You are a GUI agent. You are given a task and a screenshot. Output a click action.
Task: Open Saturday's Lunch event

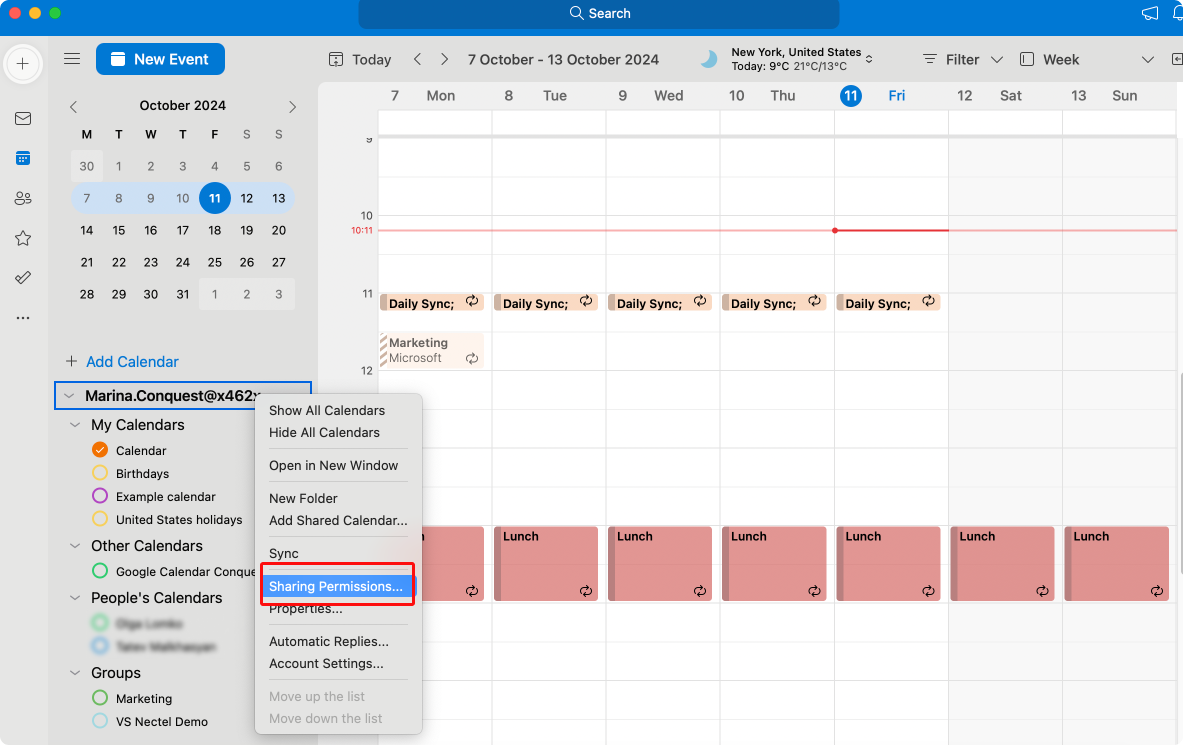pyautogui.click(x=1002, y=563)
